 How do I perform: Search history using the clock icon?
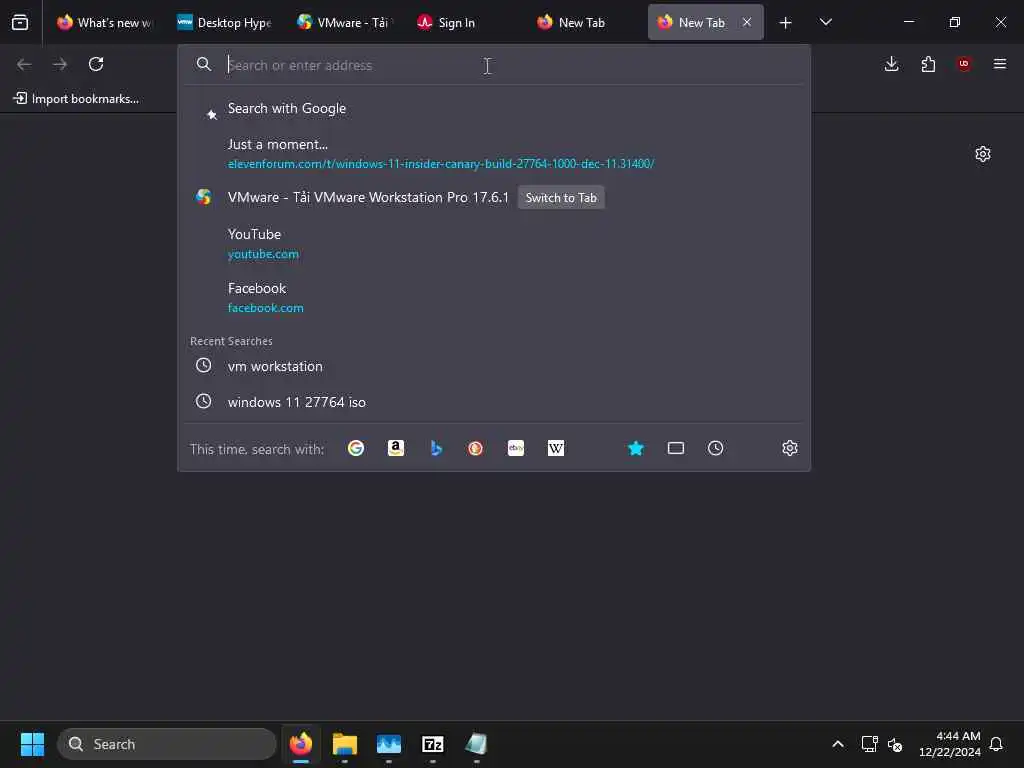pos(716,448)
